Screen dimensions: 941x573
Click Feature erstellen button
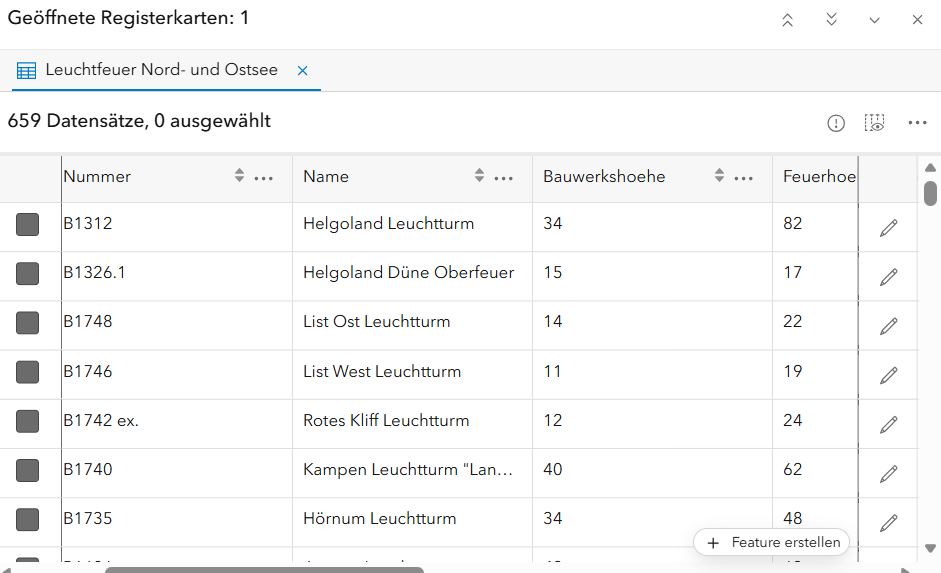[771, 542]
